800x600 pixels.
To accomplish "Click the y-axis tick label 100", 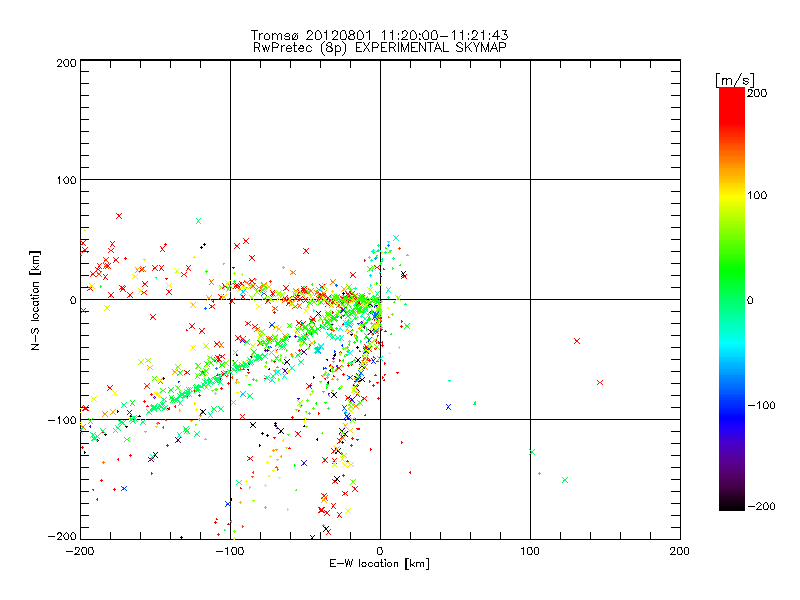I will pyautogui.click(x=64, y=180).
